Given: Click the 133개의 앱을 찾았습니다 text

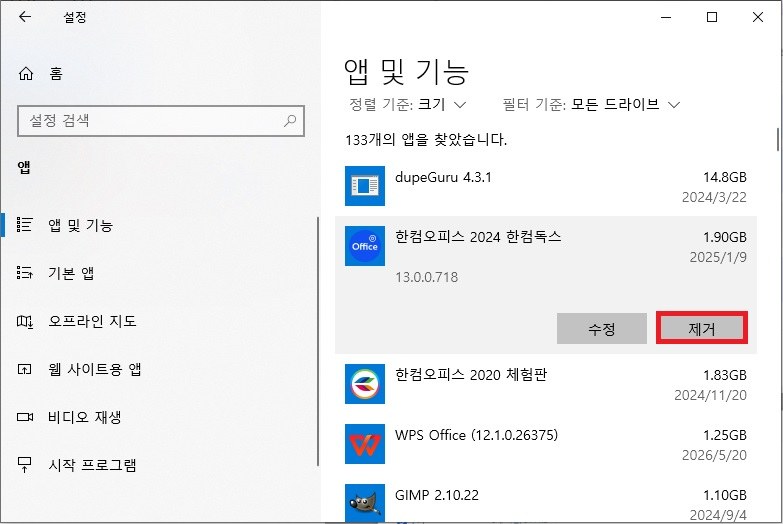Looking at the screenshot, I should [426, 139].
